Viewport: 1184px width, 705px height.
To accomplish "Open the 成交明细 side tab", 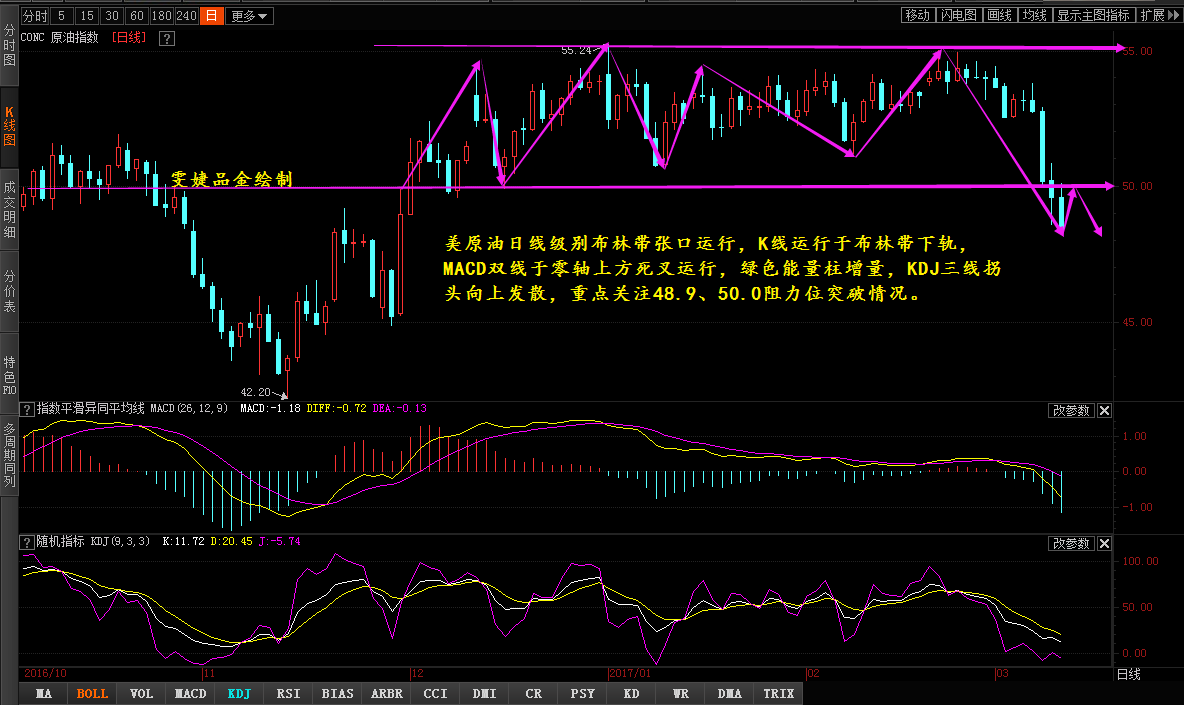I will [x=9, y=208].
